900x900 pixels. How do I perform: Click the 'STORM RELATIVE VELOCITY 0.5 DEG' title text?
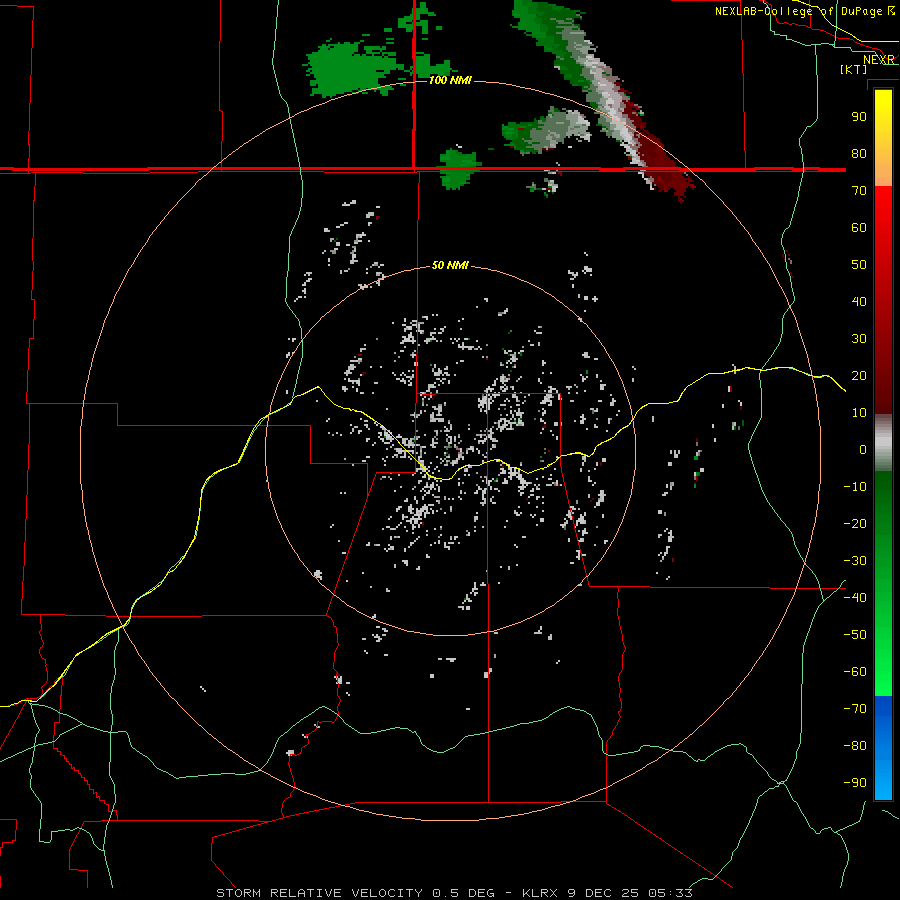pyautogui.click(x=359, y=893)
